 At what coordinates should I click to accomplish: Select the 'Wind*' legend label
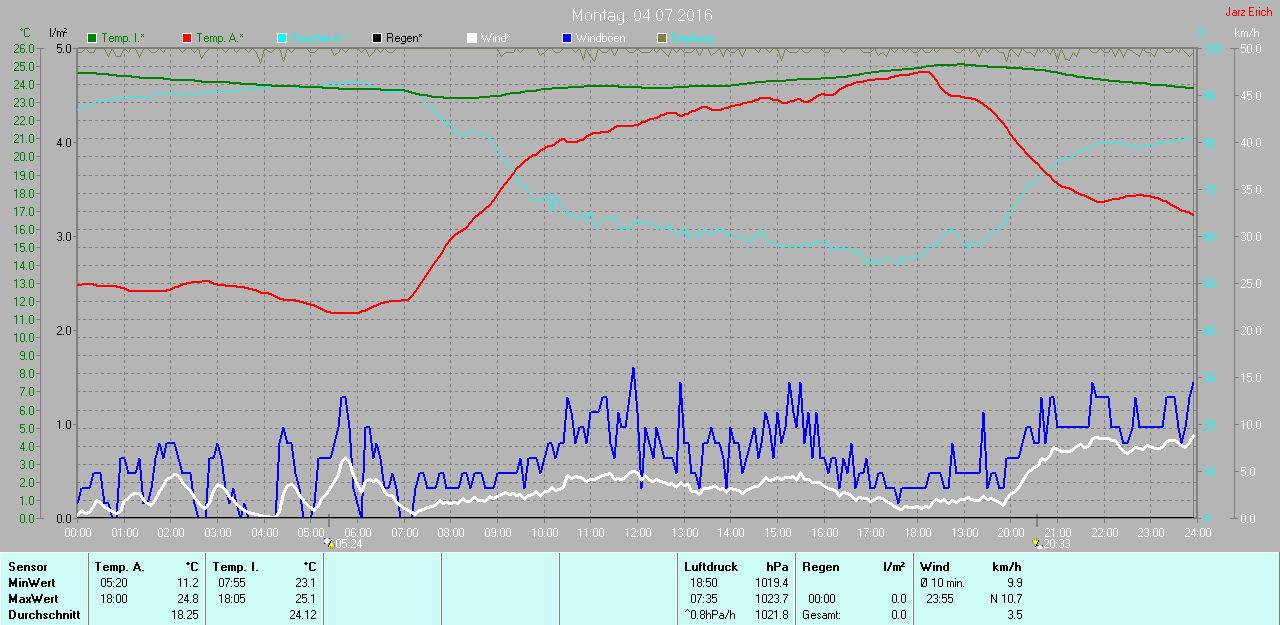pyautogui.click(x=496, y=38)
